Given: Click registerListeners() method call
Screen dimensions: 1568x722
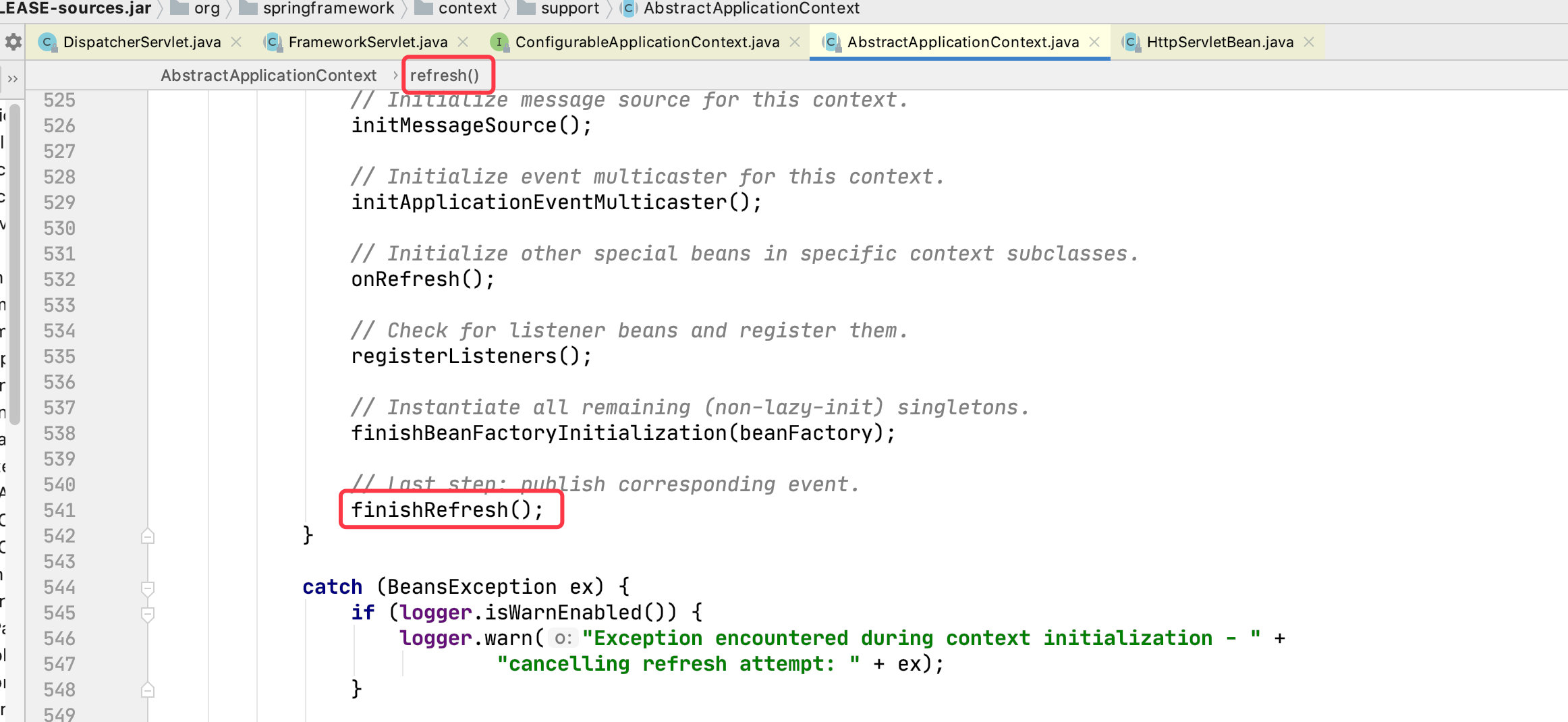Looking at the screenshot, I should point(471,356).
